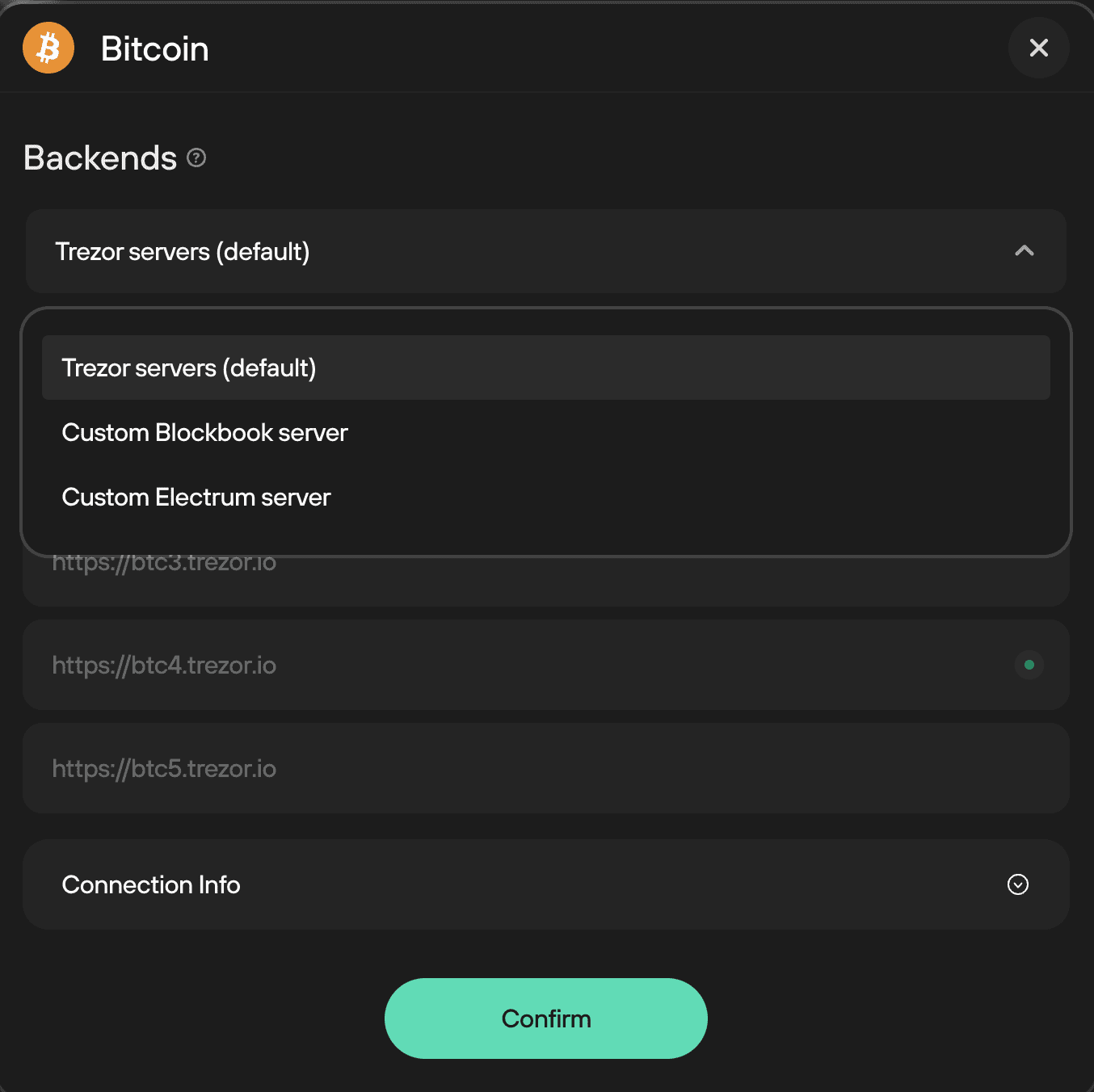Open the Trezor servers (default) backend selector

546,251
